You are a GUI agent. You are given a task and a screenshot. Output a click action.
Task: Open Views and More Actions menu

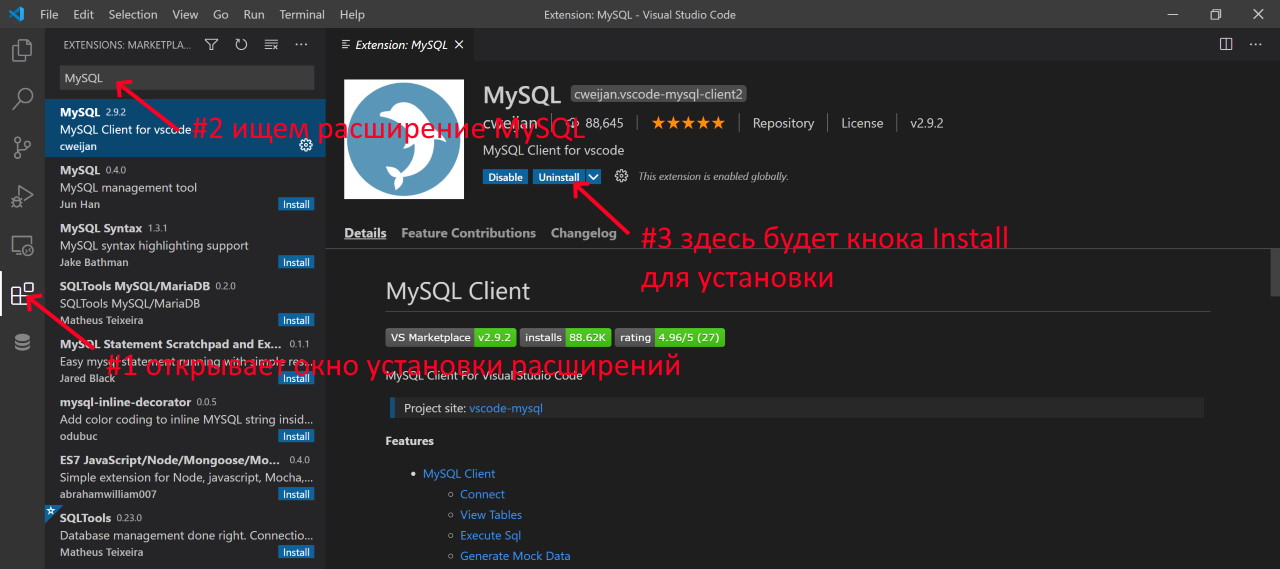[301, 44]
